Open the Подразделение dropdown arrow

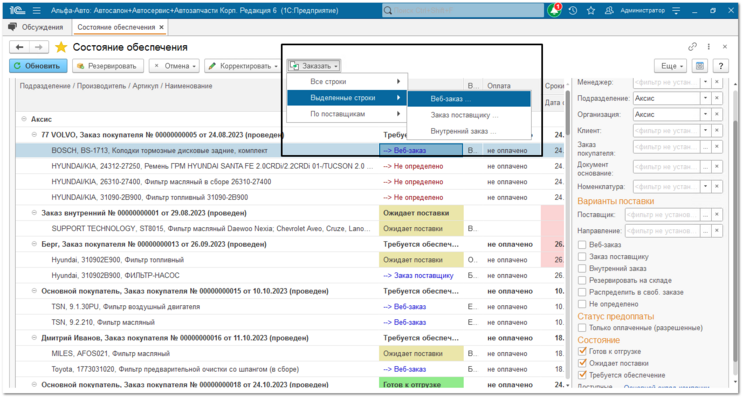[706, 98]
